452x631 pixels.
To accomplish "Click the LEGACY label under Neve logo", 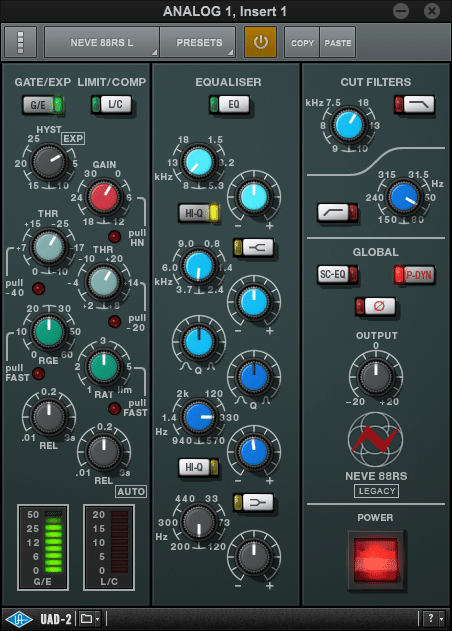I will pyautogui.click(x=377, y=491).
